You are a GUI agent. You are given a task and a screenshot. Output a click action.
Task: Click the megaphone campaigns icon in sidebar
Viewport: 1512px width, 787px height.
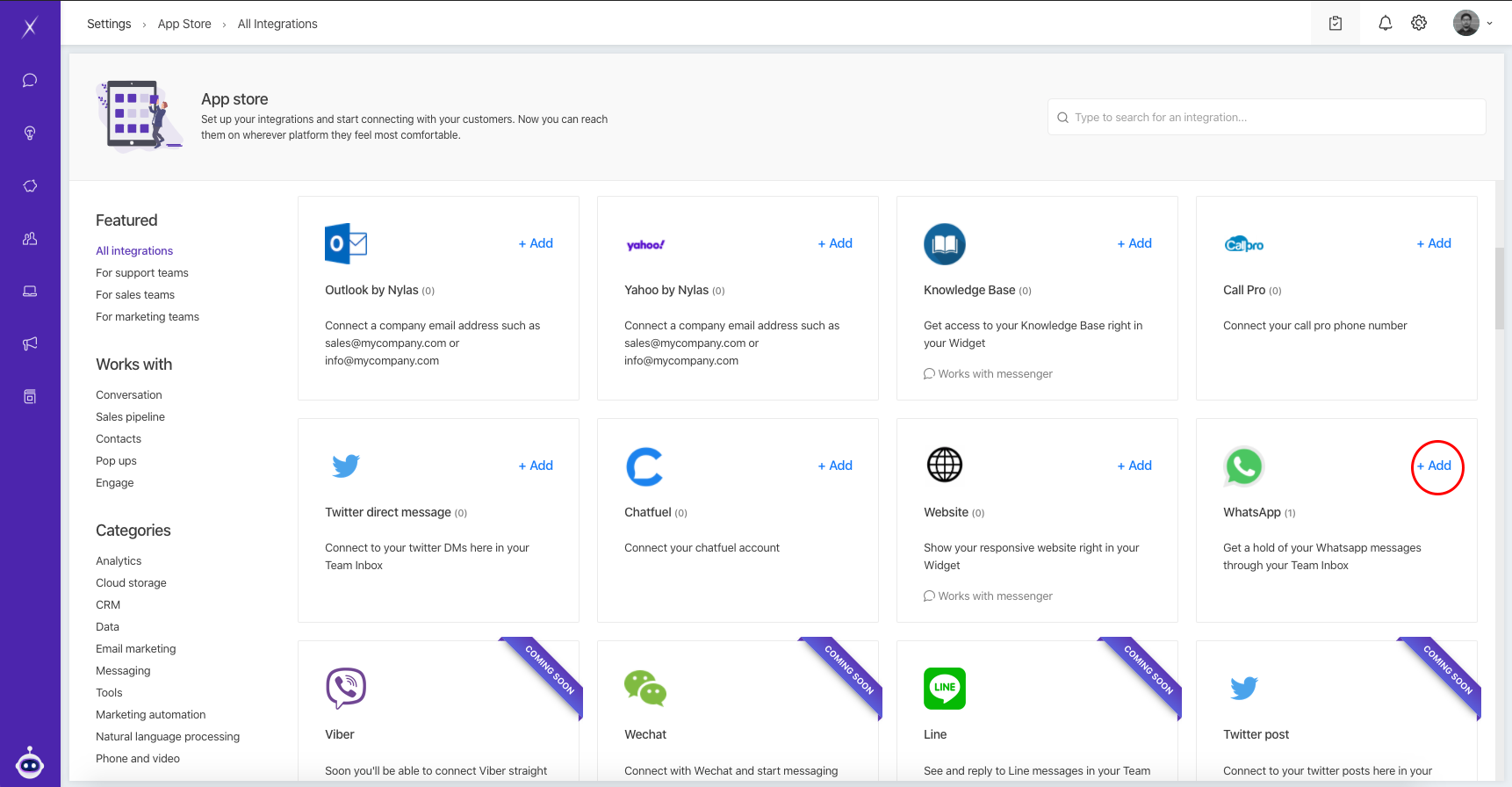click(x=30, y=343)
